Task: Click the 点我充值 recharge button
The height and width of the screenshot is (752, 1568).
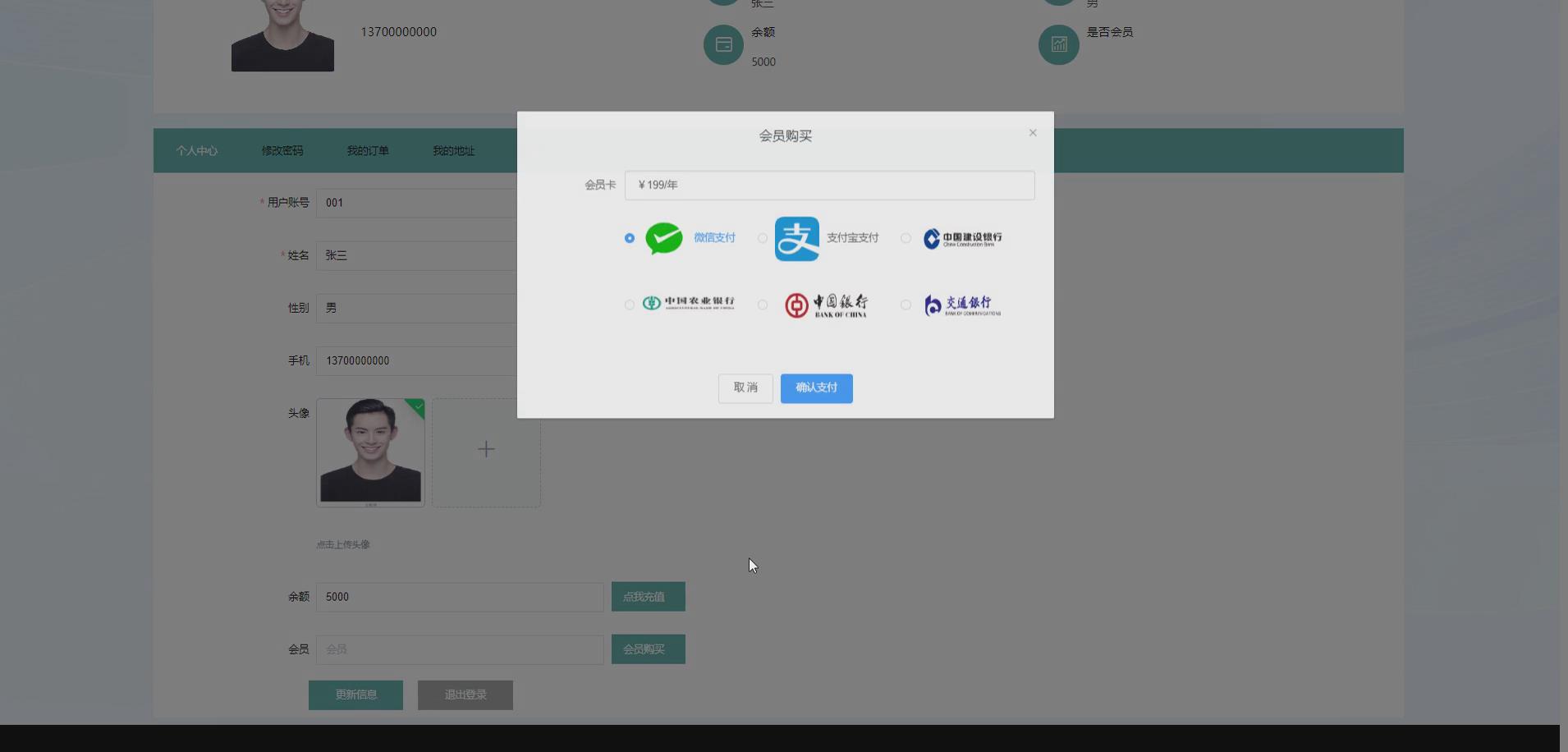Action: click(648, 597)
